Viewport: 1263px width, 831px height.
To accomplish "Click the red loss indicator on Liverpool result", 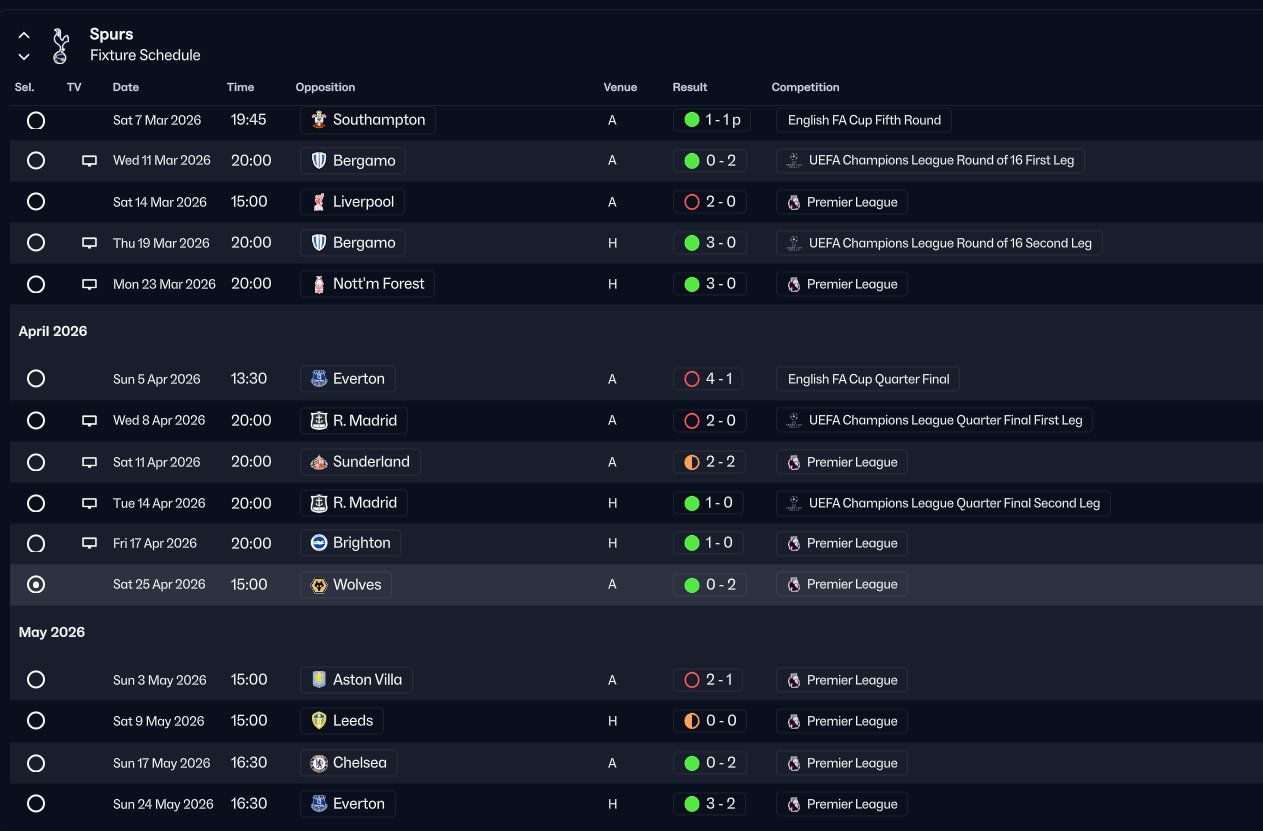I will (x=691, y=202).
